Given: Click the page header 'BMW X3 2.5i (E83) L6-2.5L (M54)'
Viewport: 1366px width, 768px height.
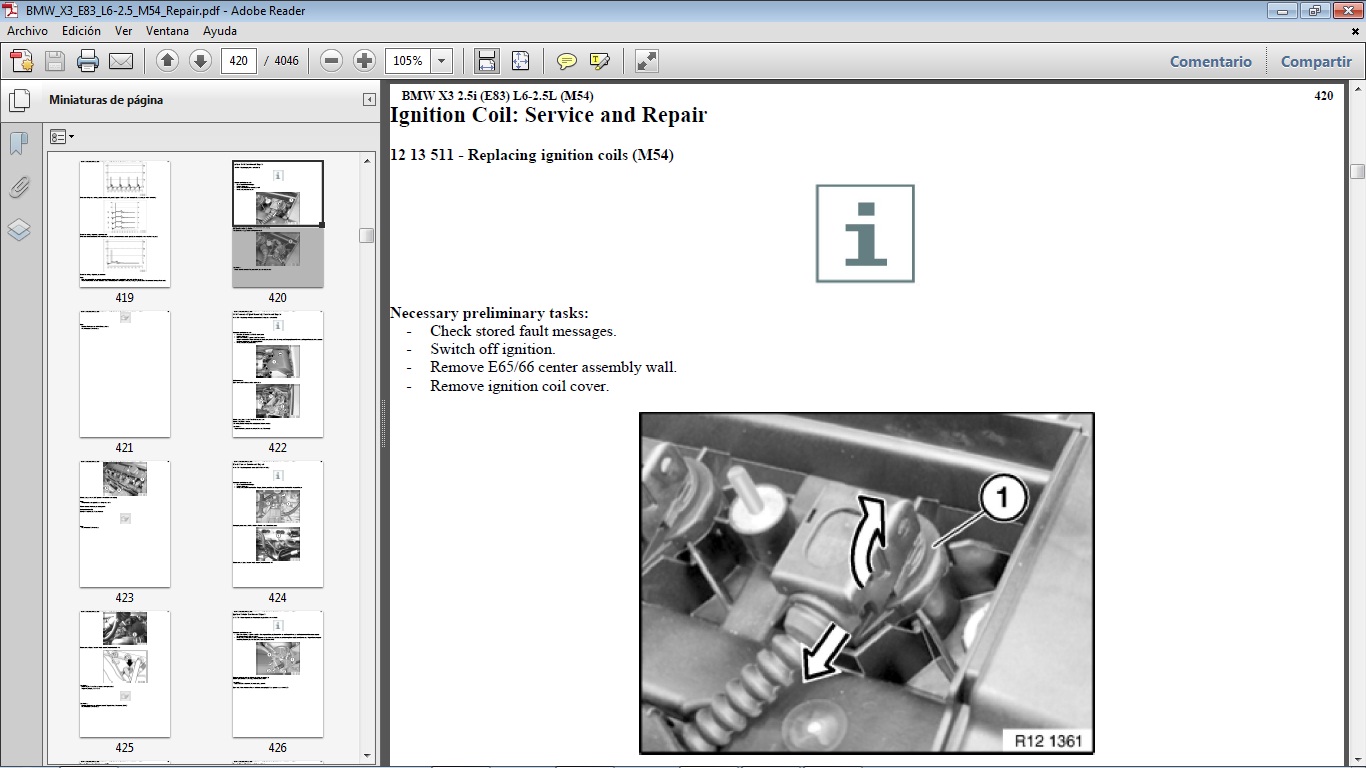Looking at the screenshot, I should tap(497, 96).
